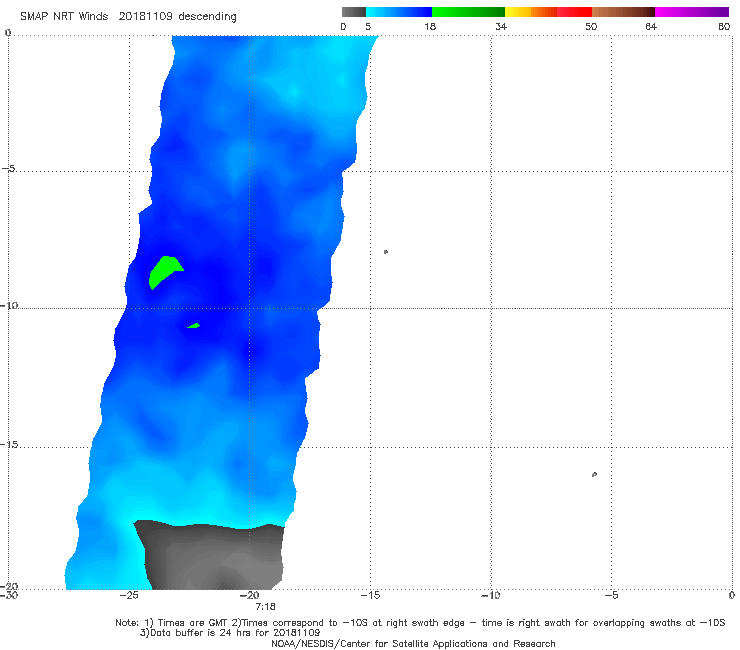Image resolution: width=740 pixels, height=650 pixels.
Task: Click the small island marker near -6 longitude
Action: pos(594,474)
